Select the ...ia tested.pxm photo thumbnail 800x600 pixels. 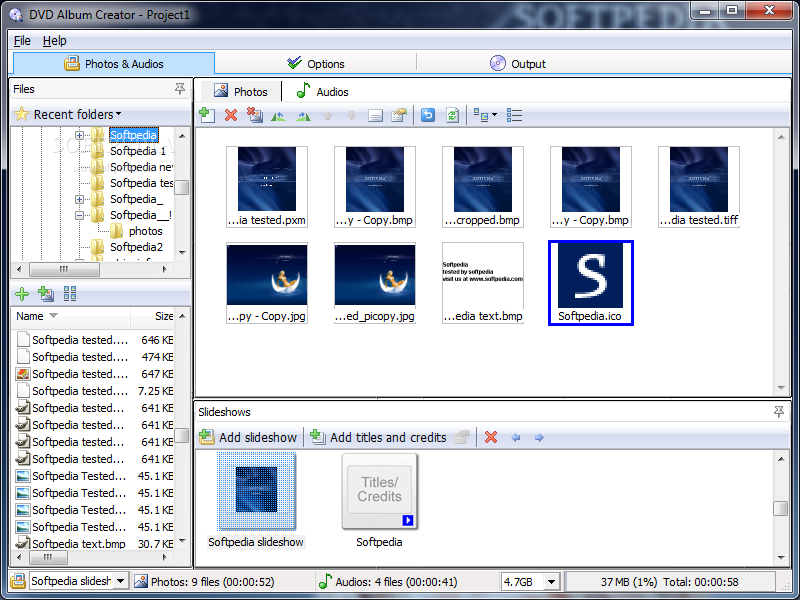[267, 186]
